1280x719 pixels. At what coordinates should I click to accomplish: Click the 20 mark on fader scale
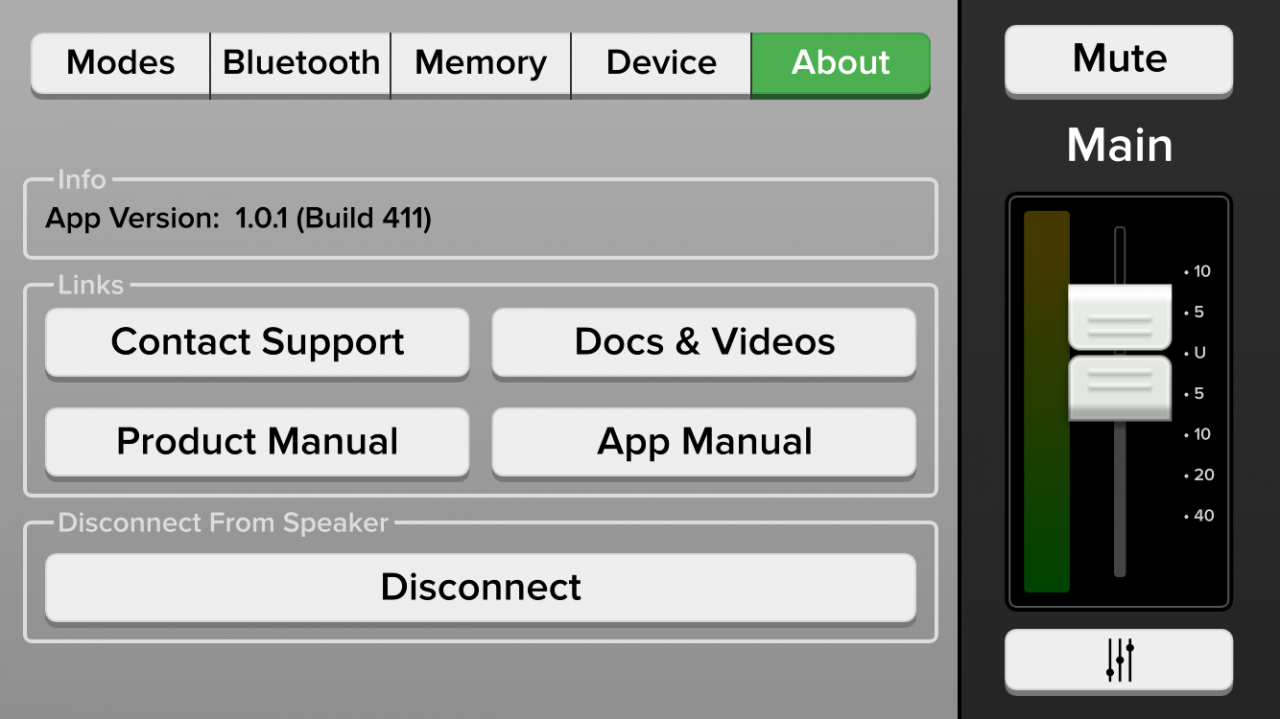(1199, 475)
